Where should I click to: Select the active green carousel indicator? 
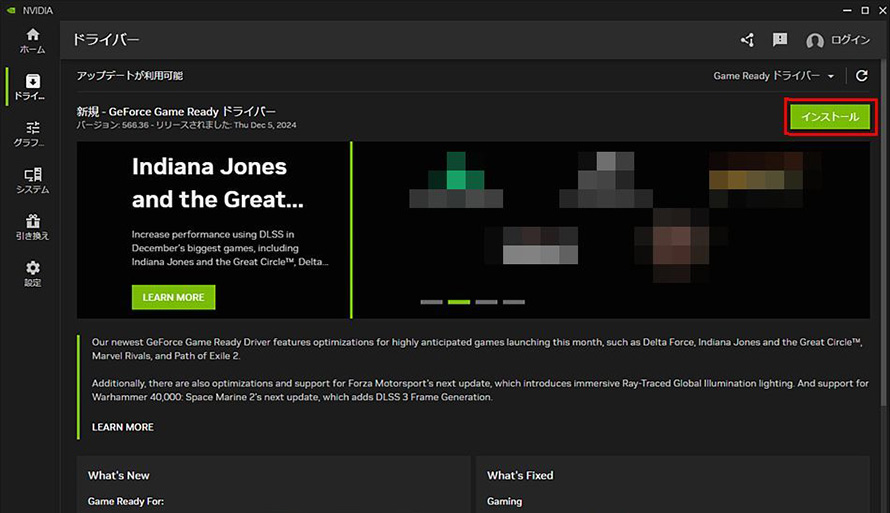pyautogui.click(x=459, y=301)
